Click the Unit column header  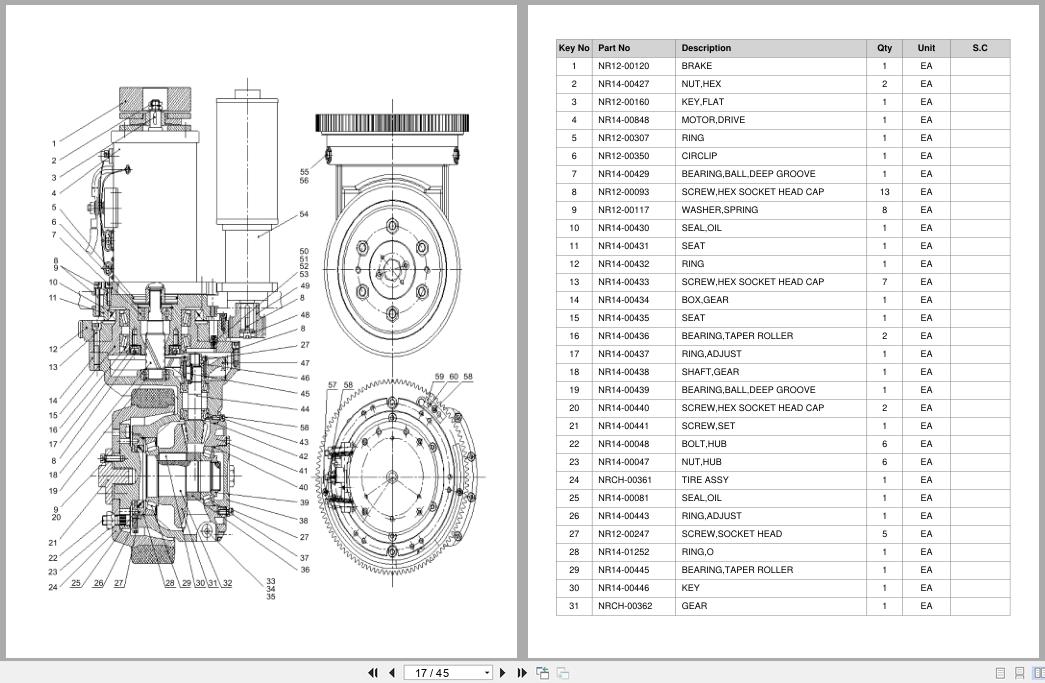point(926,48)
